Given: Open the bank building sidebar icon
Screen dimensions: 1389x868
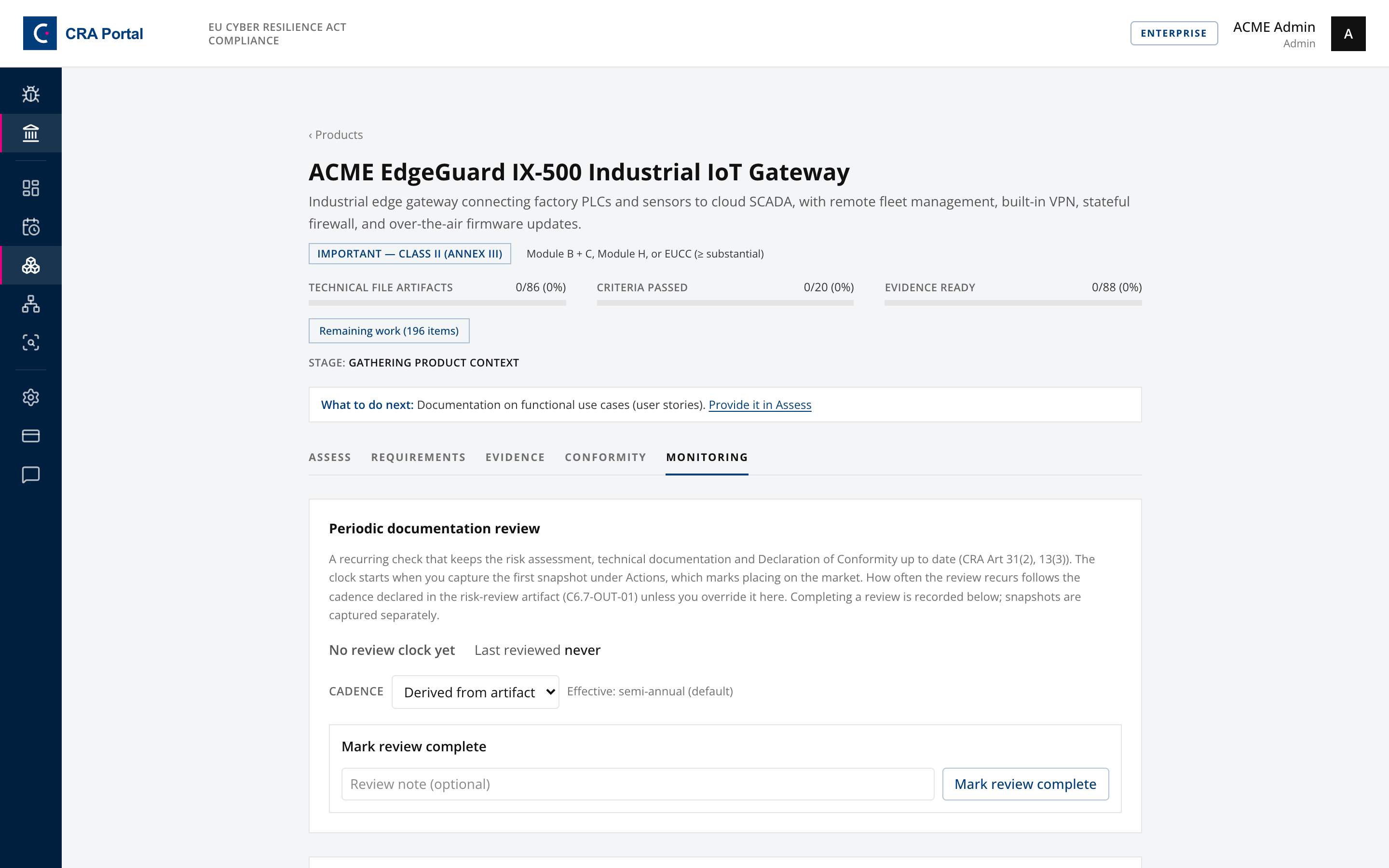Looking at the screenshot, I should click(31, 133).
